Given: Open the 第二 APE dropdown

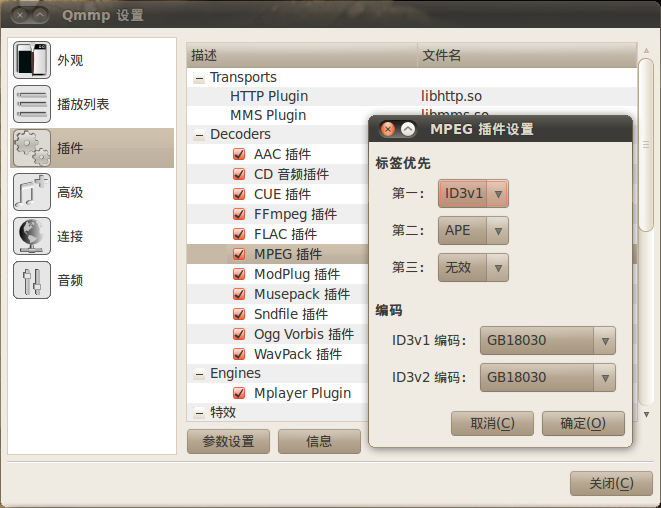Looking at the screenshot, I should click(x=473, y=231).
